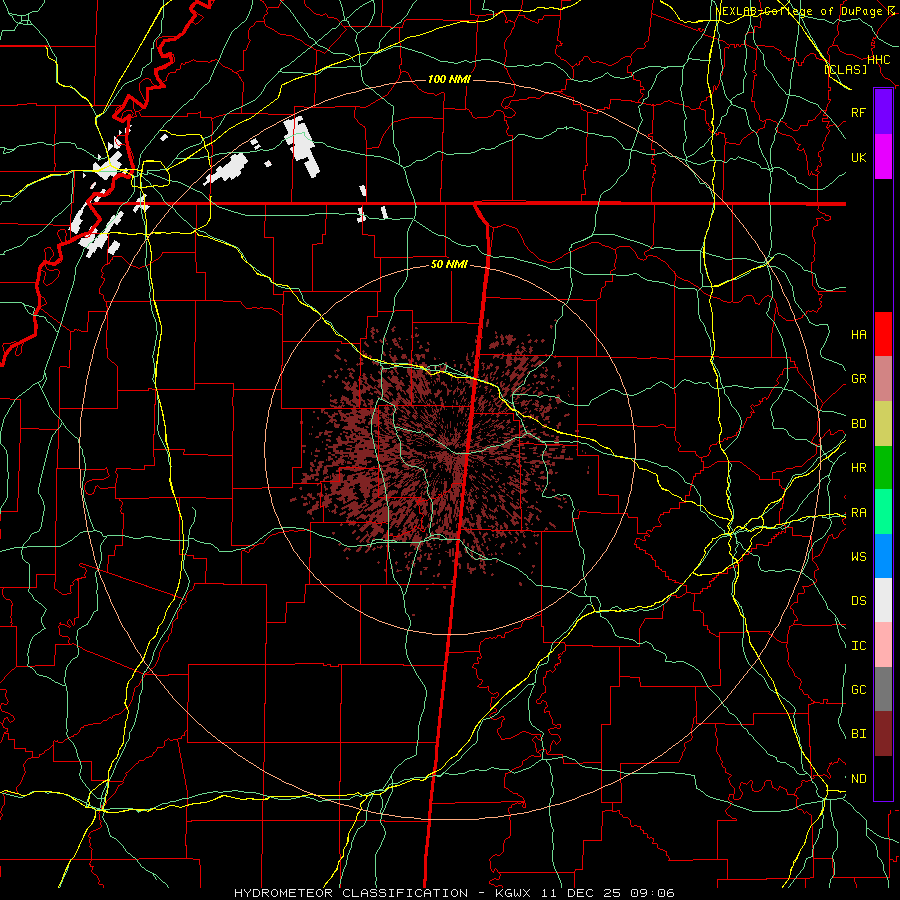Screen dimensions: 900x900
Task: Click the HYDROMETEOR CLASSIFICATION title text
Action: point(351,893)
